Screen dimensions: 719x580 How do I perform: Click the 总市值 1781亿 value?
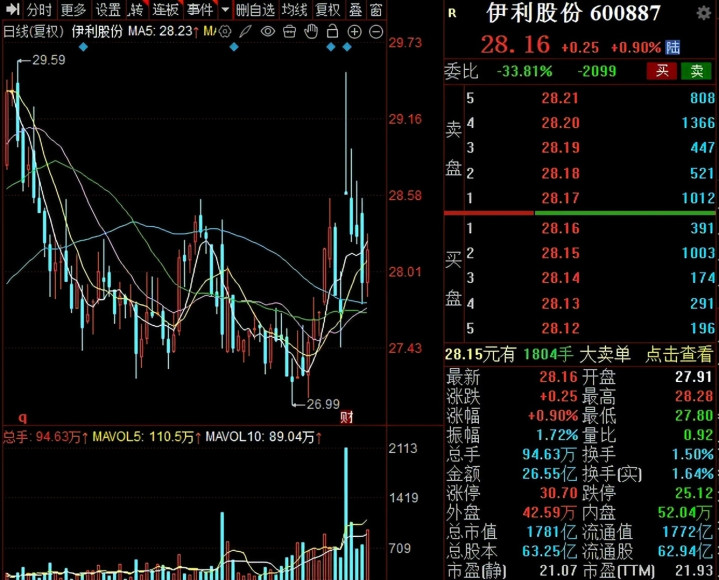click(x=552, y=532)
